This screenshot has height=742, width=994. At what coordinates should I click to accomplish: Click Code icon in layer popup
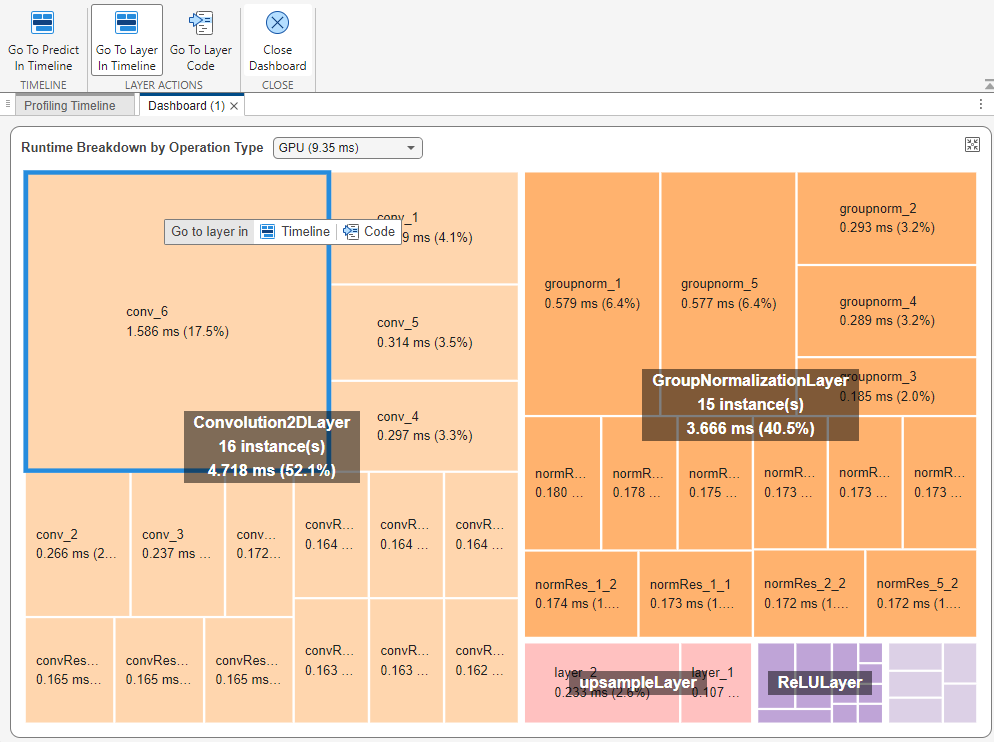[x=351, y=231]
